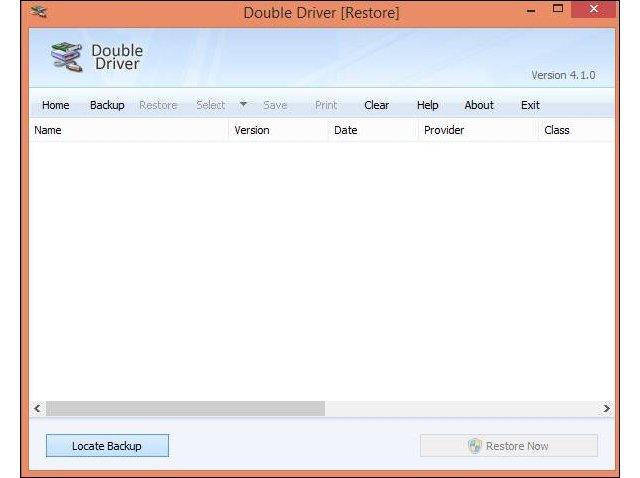Open the Help menu
Screen dimensions: 640x478
427,105
